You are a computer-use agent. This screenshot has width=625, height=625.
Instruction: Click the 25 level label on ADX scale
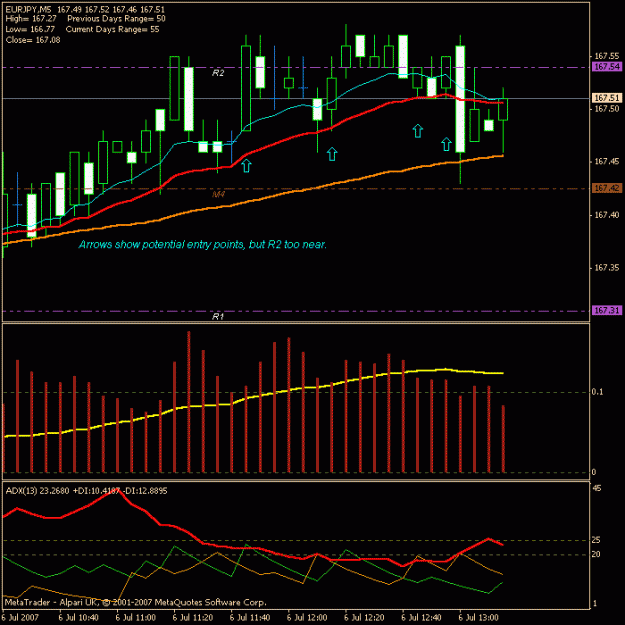[596, 540]
